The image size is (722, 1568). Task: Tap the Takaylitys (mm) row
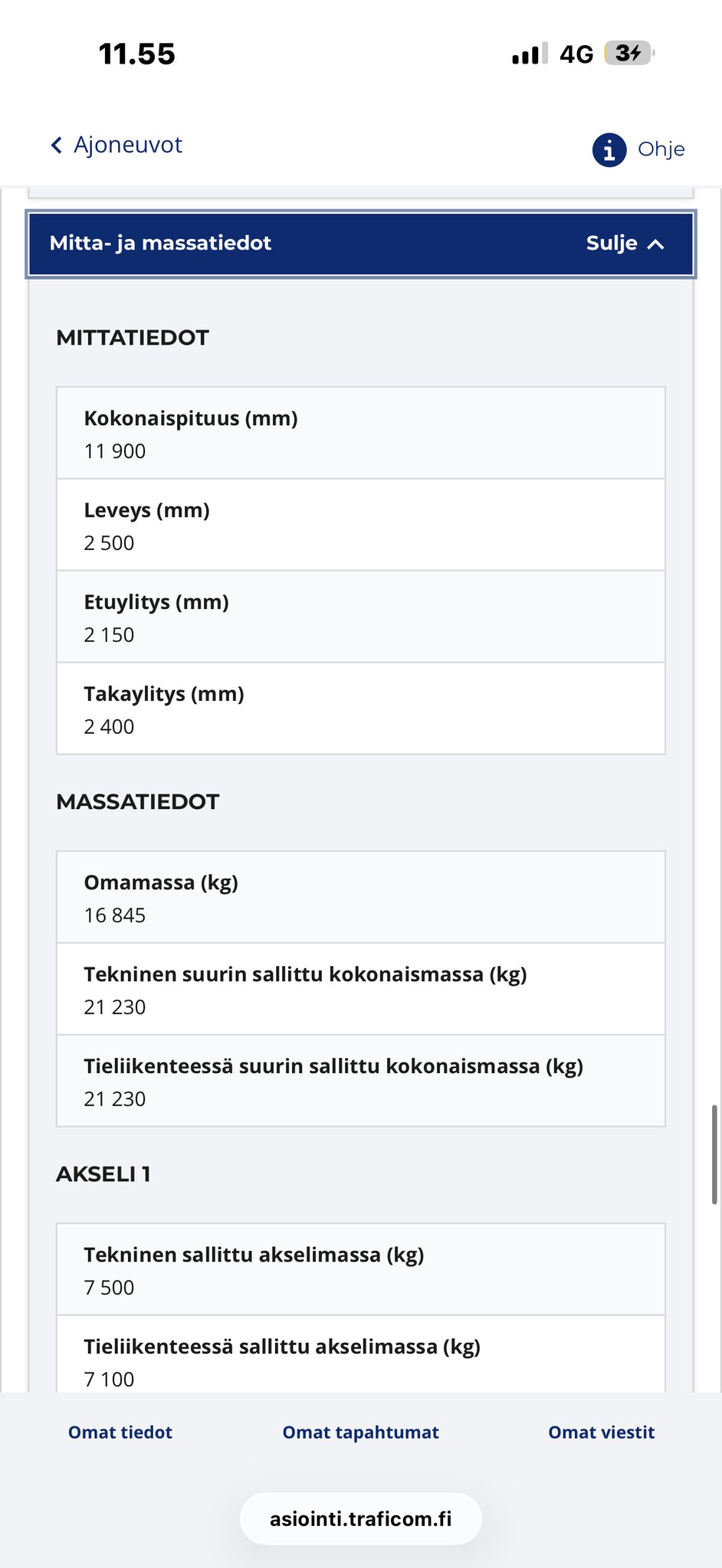click(x=360, y=709)
